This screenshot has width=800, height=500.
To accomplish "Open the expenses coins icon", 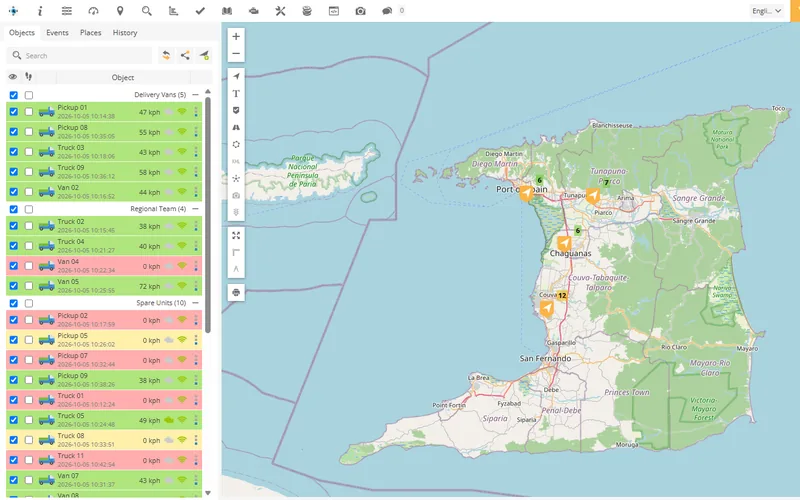I will (x=307, y=11).
